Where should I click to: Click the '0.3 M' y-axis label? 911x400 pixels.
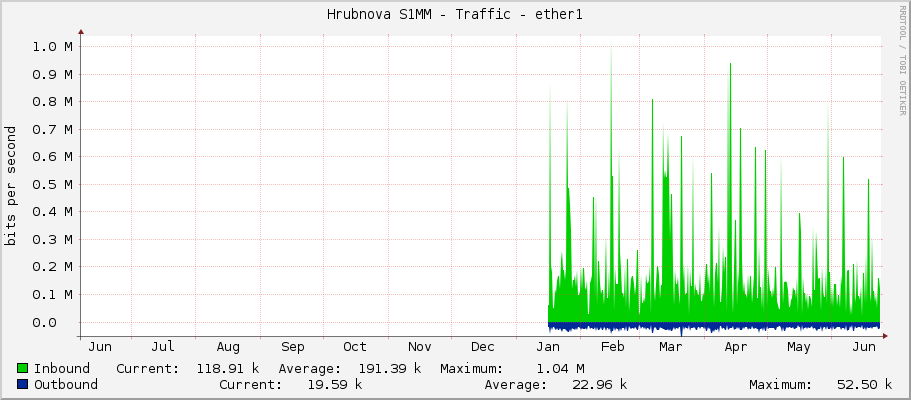point(52,240)
